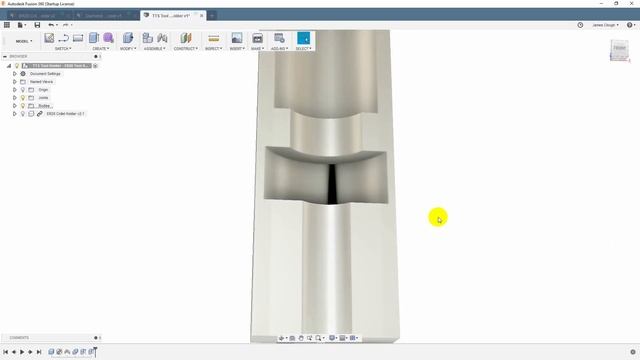Play the design timeline
Image resolution: width=640 pixels, height=360 pixels.
22,352
